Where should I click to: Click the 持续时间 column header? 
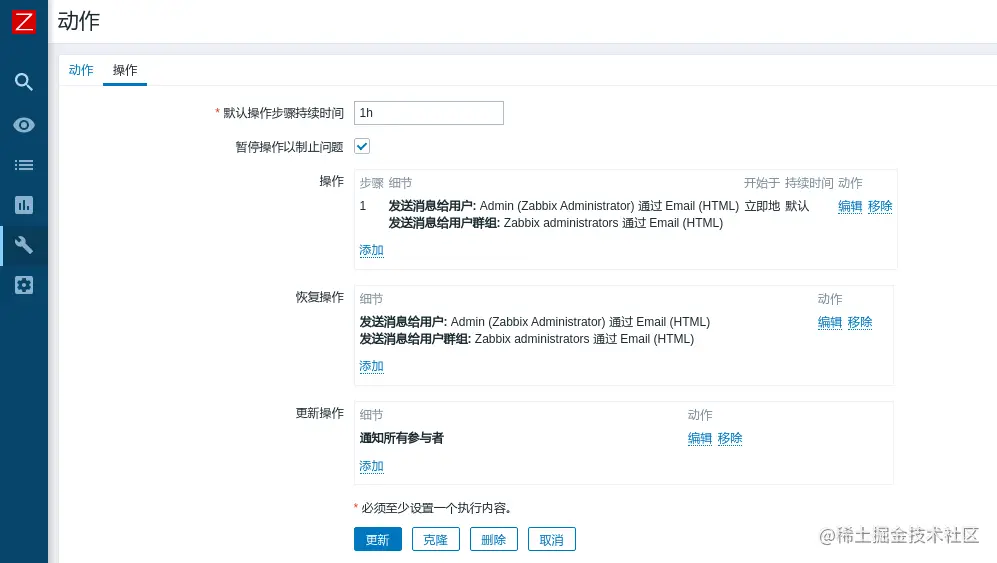(x=809, y=183)
